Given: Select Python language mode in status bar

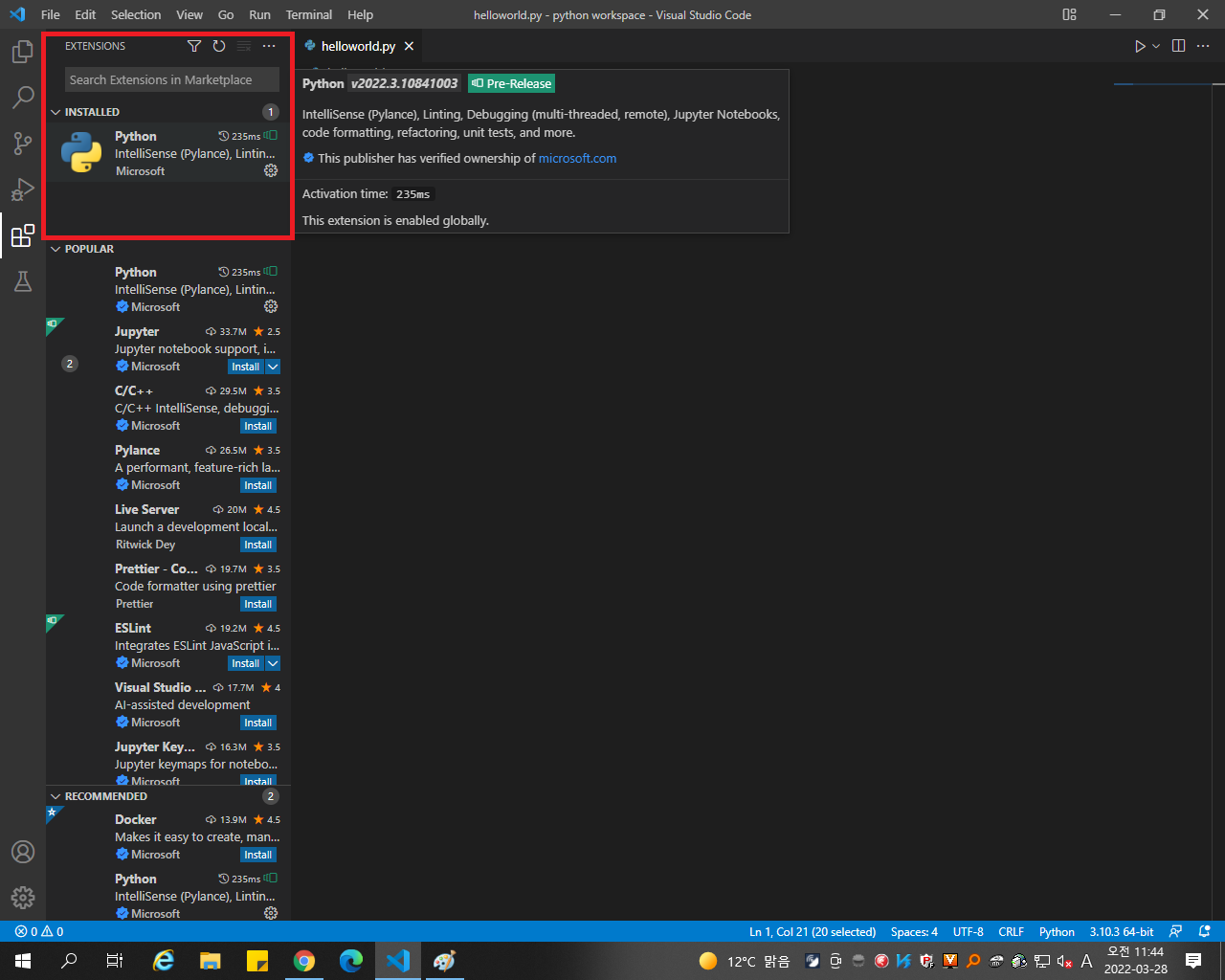Looking at the screenshot, I should pos(1057,931).
